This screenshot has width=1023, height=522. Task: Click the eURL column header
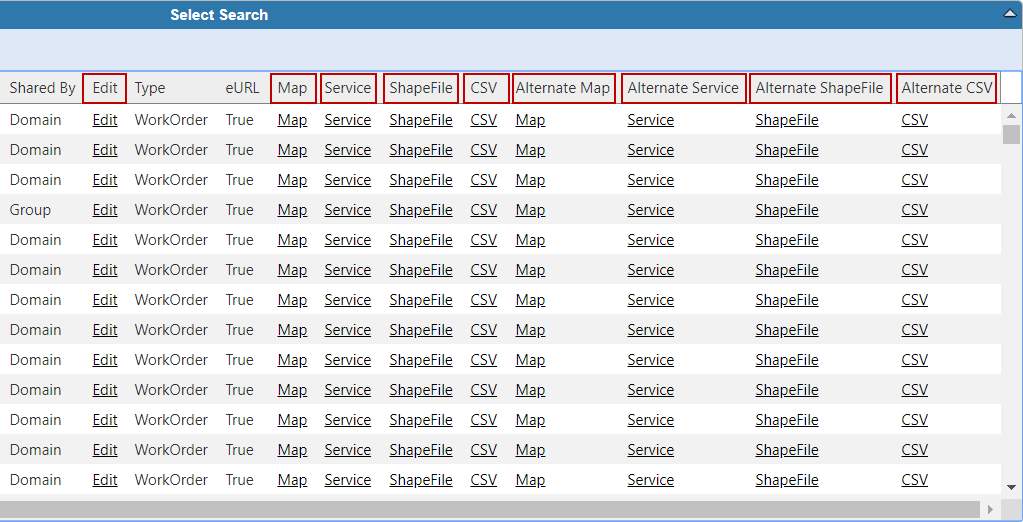(242, 88)
